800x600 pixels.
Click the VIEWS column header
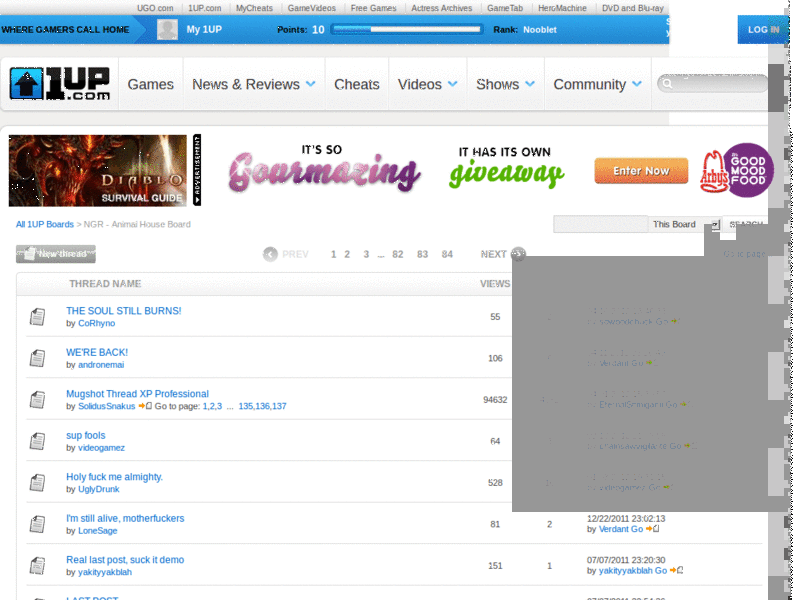pos(495,284)
